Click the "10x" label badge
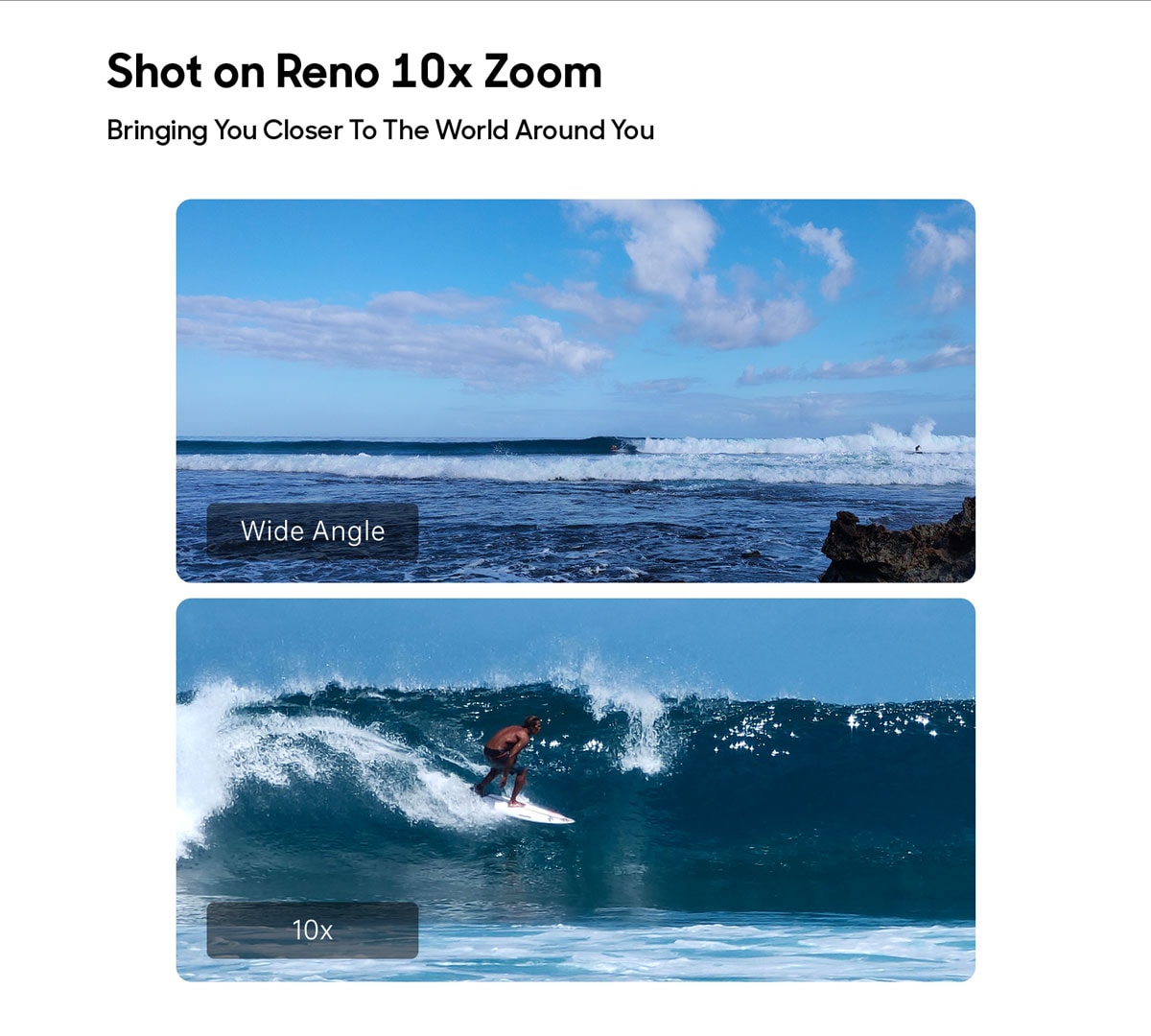The width and height of the screenshot is (1151, 1036). click(313, 930)
